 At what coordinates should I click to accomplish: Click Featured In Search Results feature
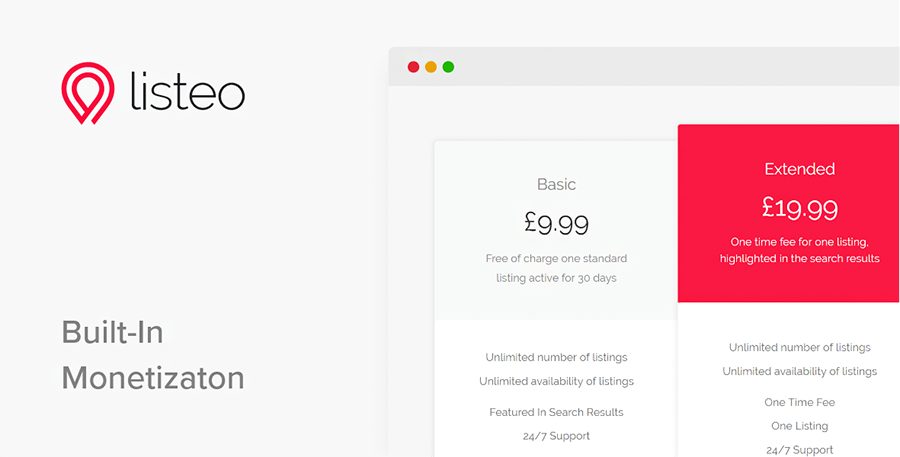(x=556, y=412)
